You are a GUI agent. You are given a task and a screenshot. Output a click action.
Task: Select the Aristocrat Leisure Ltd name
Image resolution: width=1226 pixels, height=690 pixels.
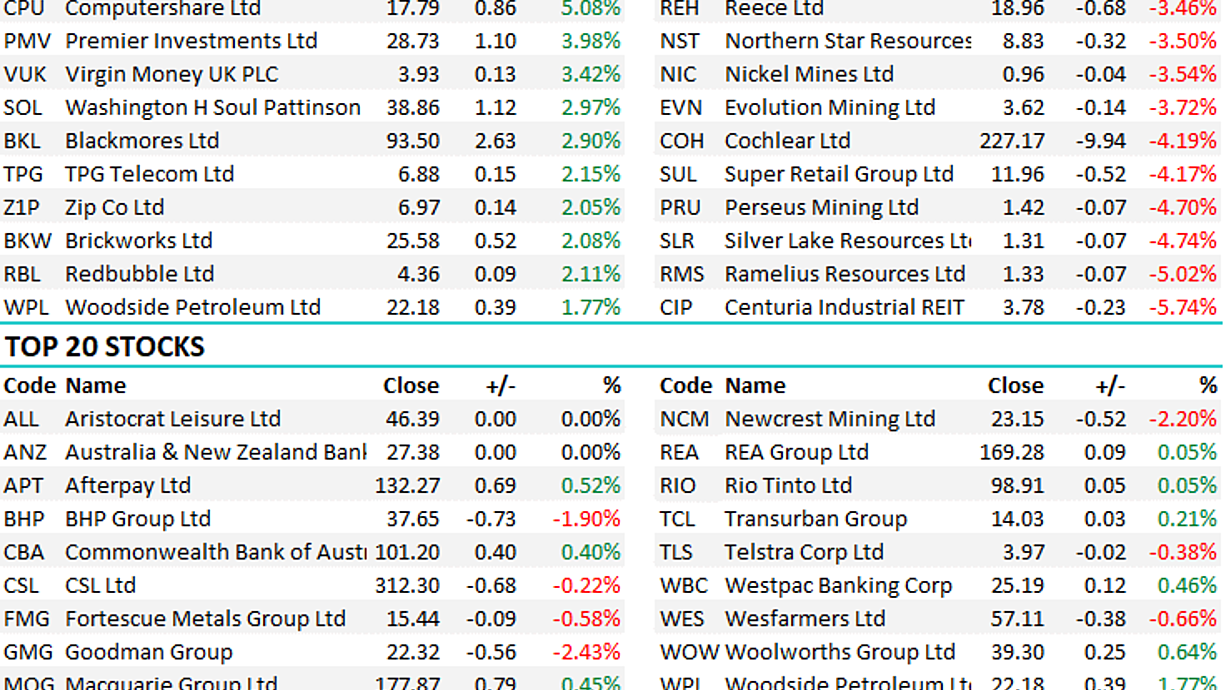click(173, 418)
